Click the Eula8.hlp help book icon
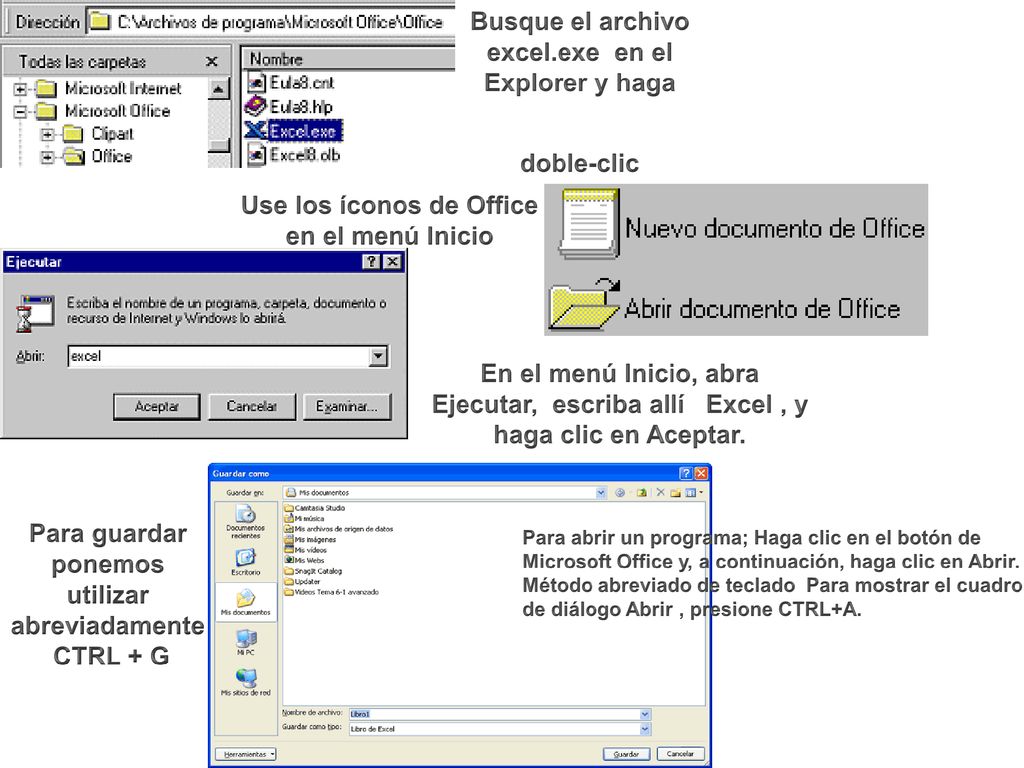Viewport: 1024px width, 768px height. tap(255, 106)
